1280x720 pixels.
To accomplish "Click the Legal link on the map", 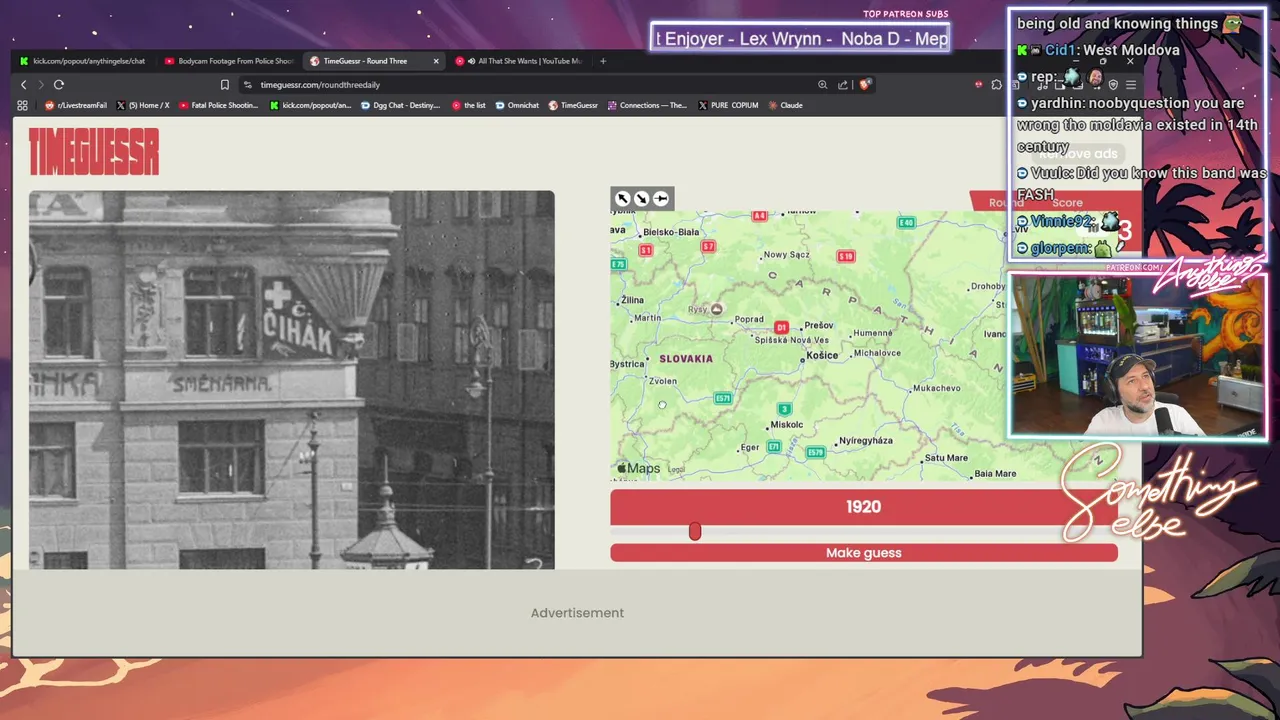I will pyautogui.click(x=677, y=469).
